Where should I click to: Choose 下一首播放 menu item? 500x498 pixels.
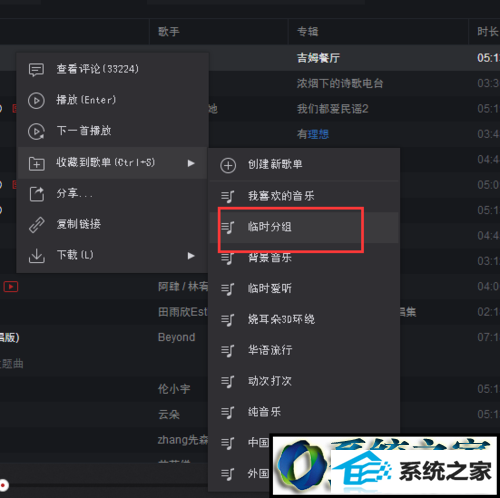(x=113, y=131)
